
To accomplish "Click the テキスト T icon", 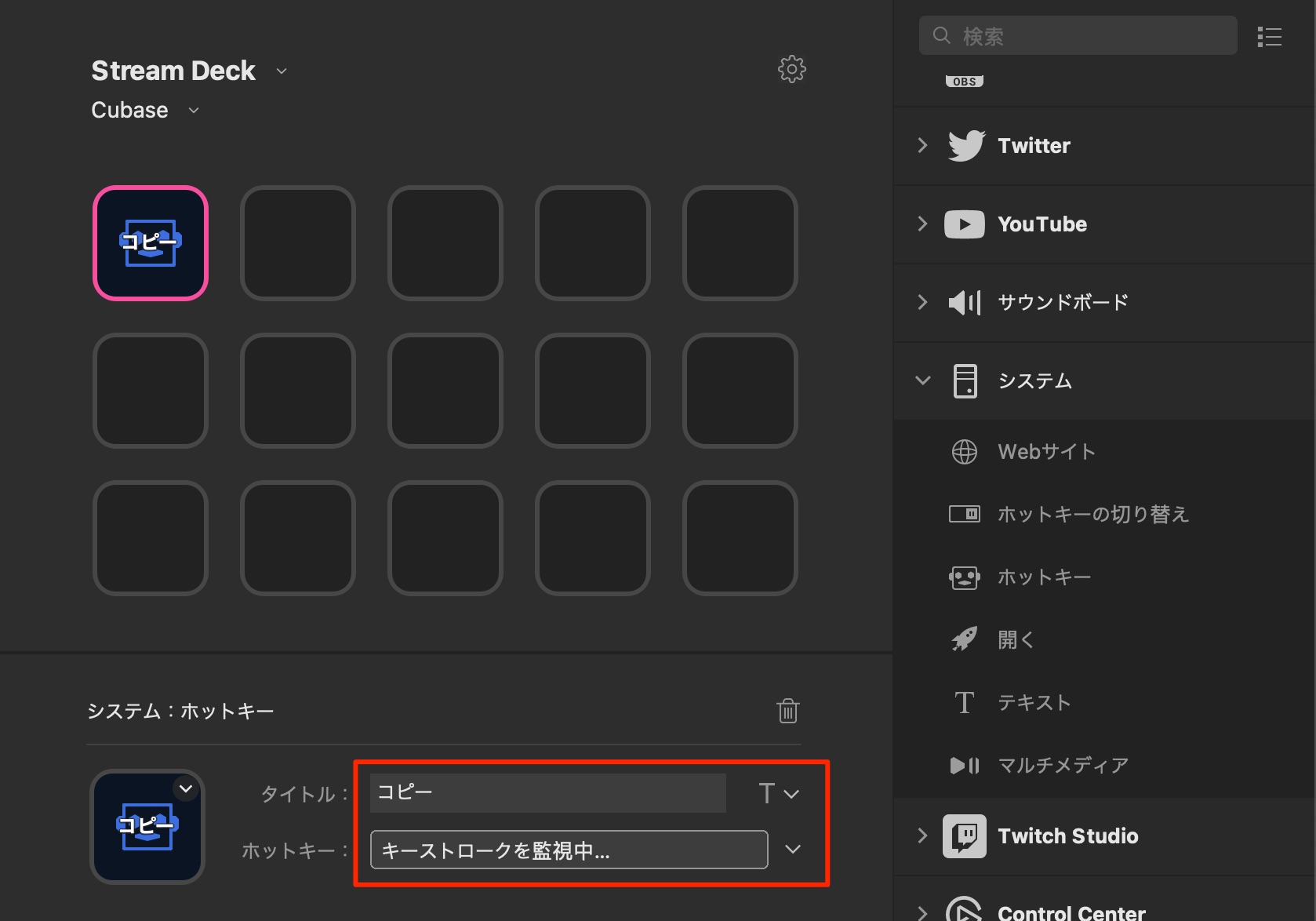I will pyautogui.click(x=964, y=702).
